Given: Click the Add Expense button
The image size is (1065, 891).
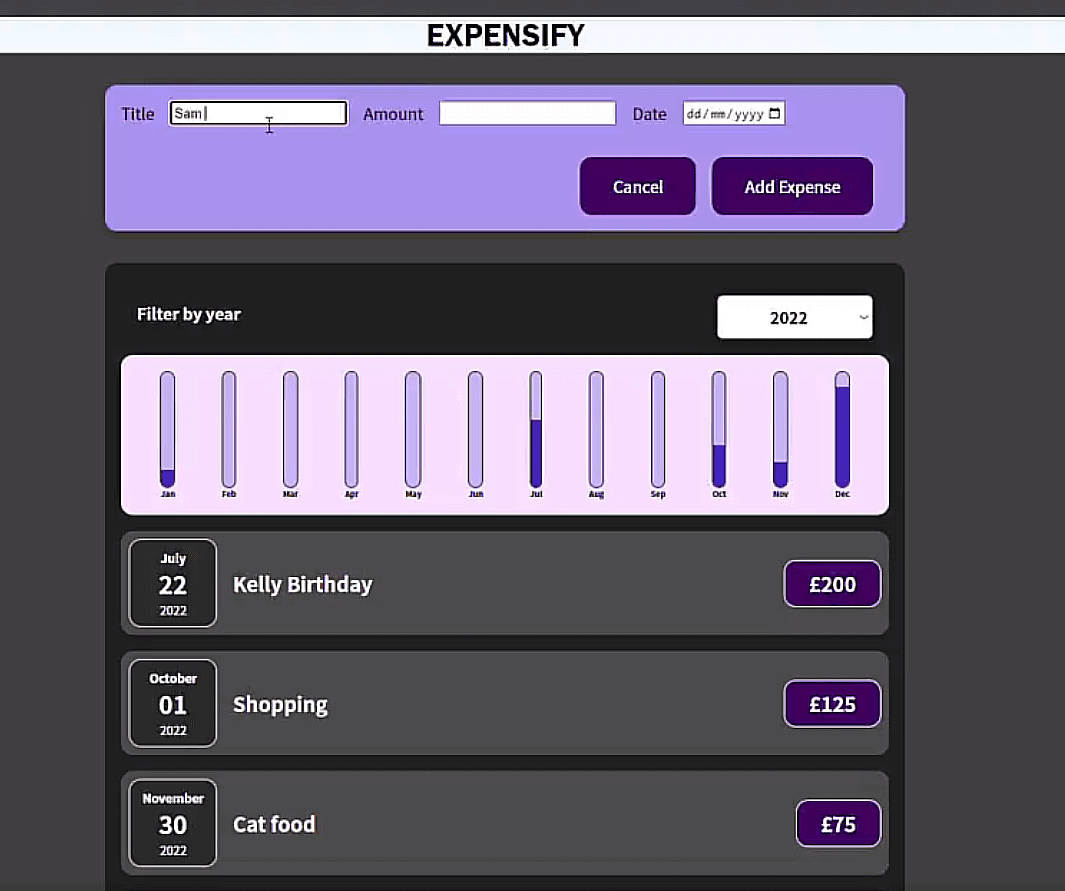Looking at the screenshot, I should 792,187.
